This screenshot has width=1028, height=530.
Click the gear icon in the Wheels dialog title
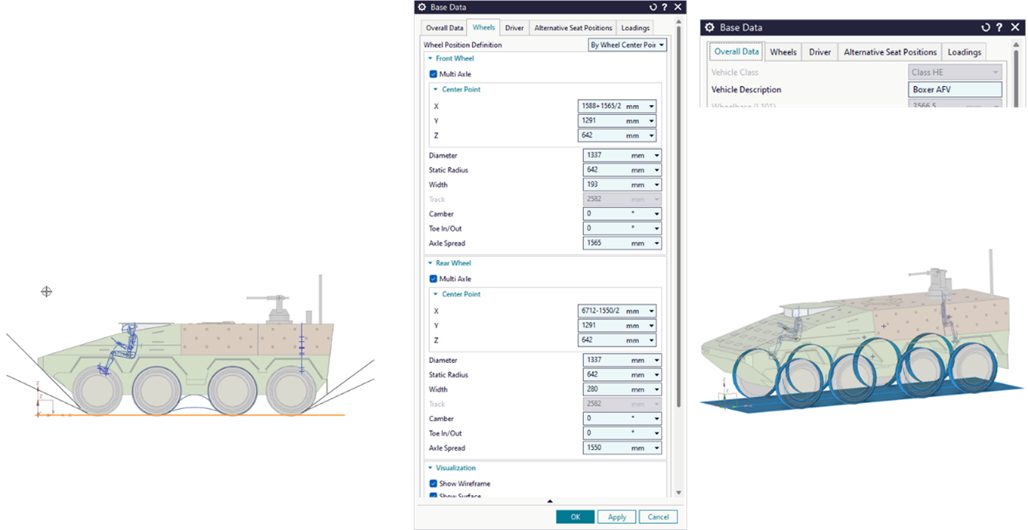(422, 7)
